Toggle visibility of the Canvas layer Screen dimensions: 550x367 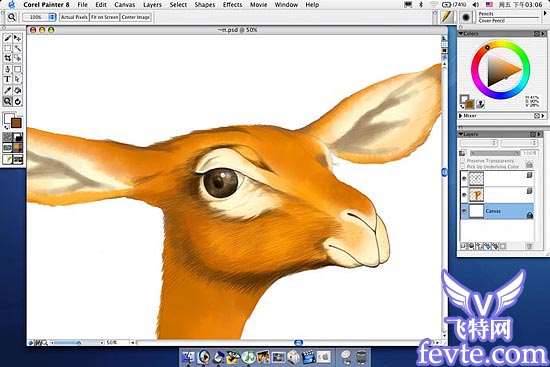coord(464,211)
